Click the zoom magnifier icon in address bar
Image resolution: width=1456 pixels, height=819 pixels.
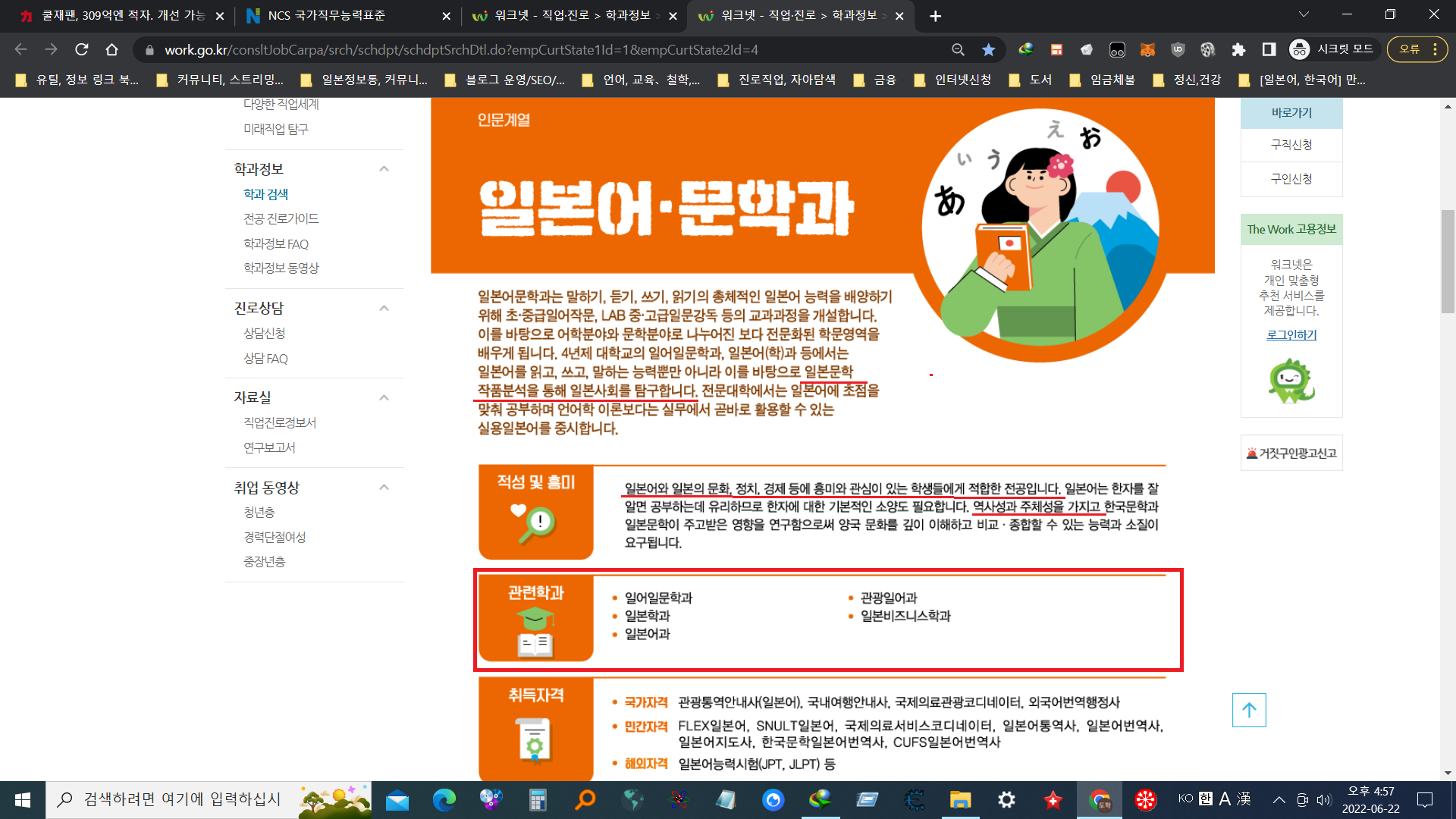coord(958,49)
